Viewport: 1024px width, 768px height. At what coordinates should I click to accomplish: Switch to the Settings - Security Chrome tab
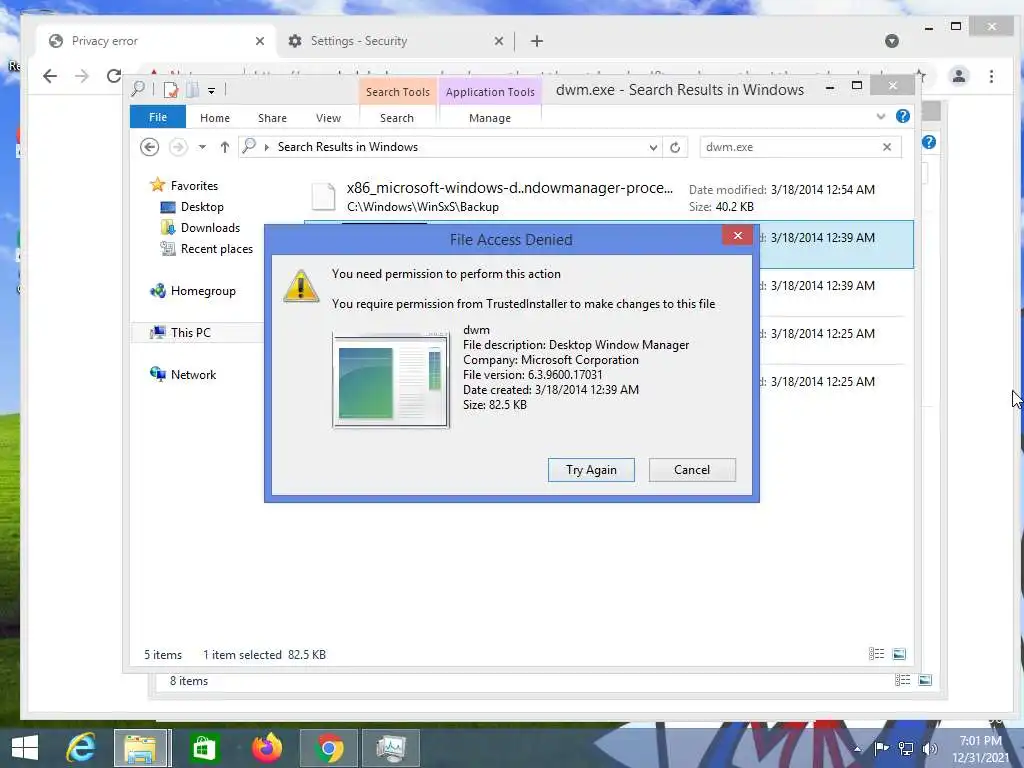pos(396,40)
